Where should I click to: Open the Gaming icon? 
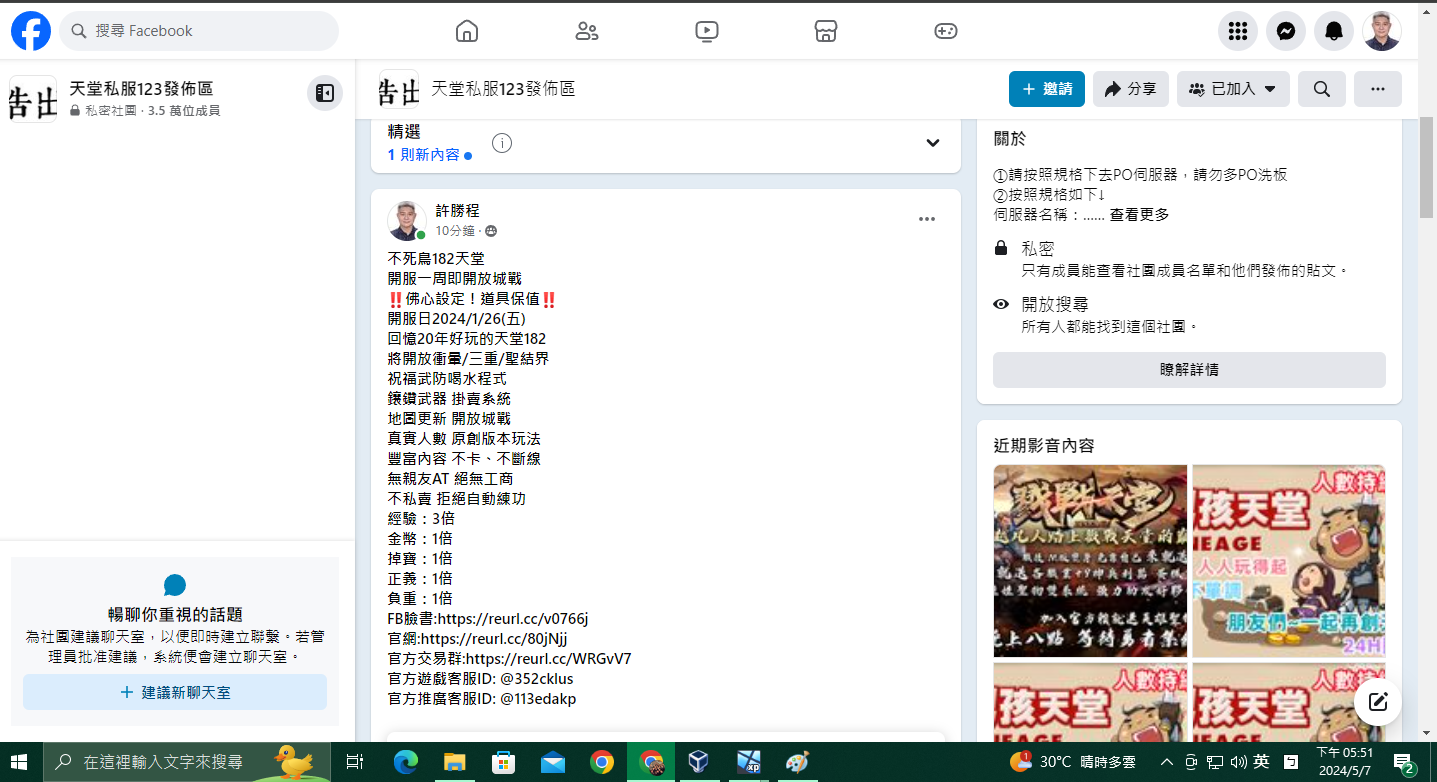coord(946,31)
